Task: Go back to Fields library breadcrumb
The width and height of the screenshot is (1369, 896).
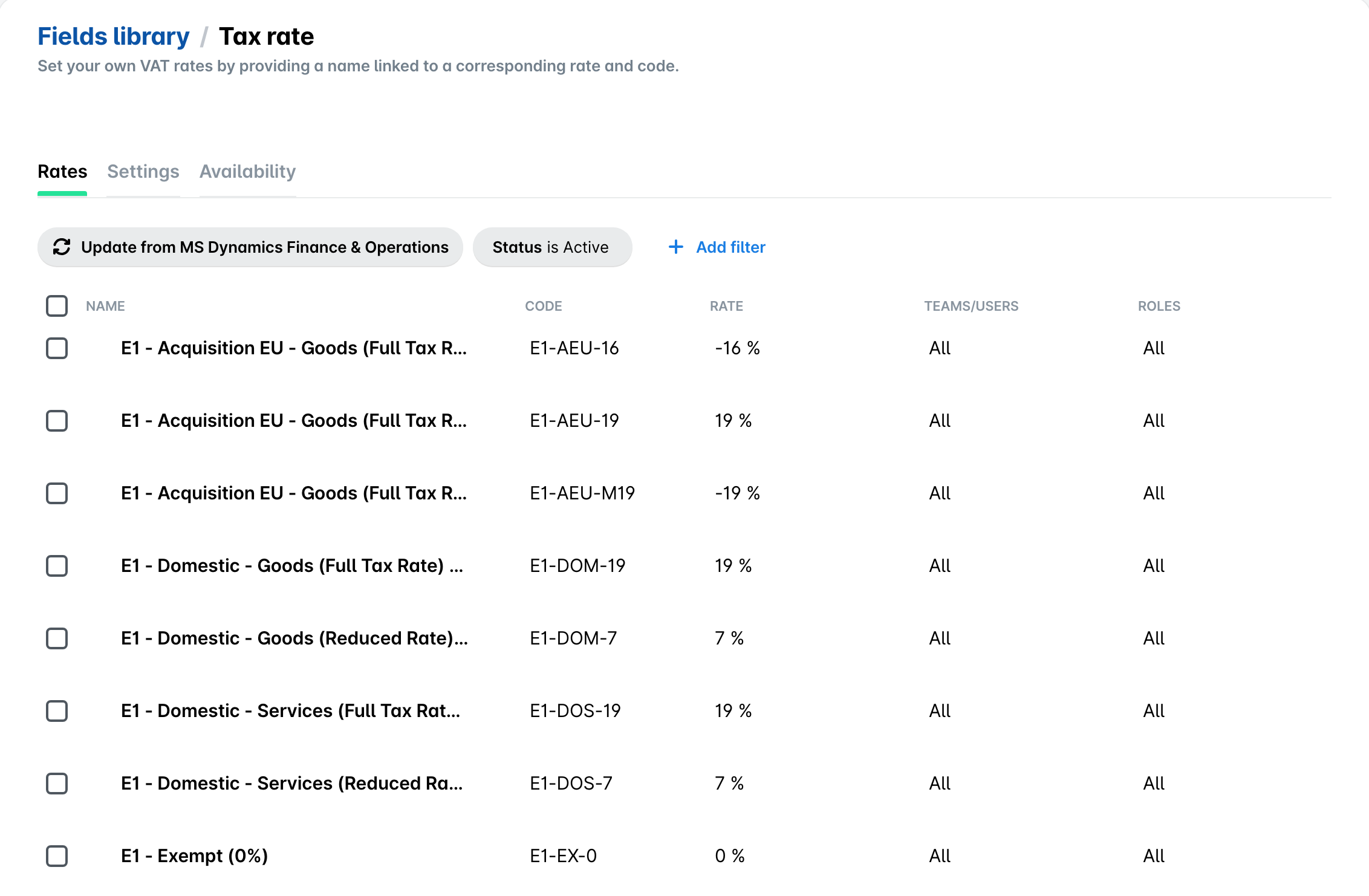Action: click(x=114, y=36)
